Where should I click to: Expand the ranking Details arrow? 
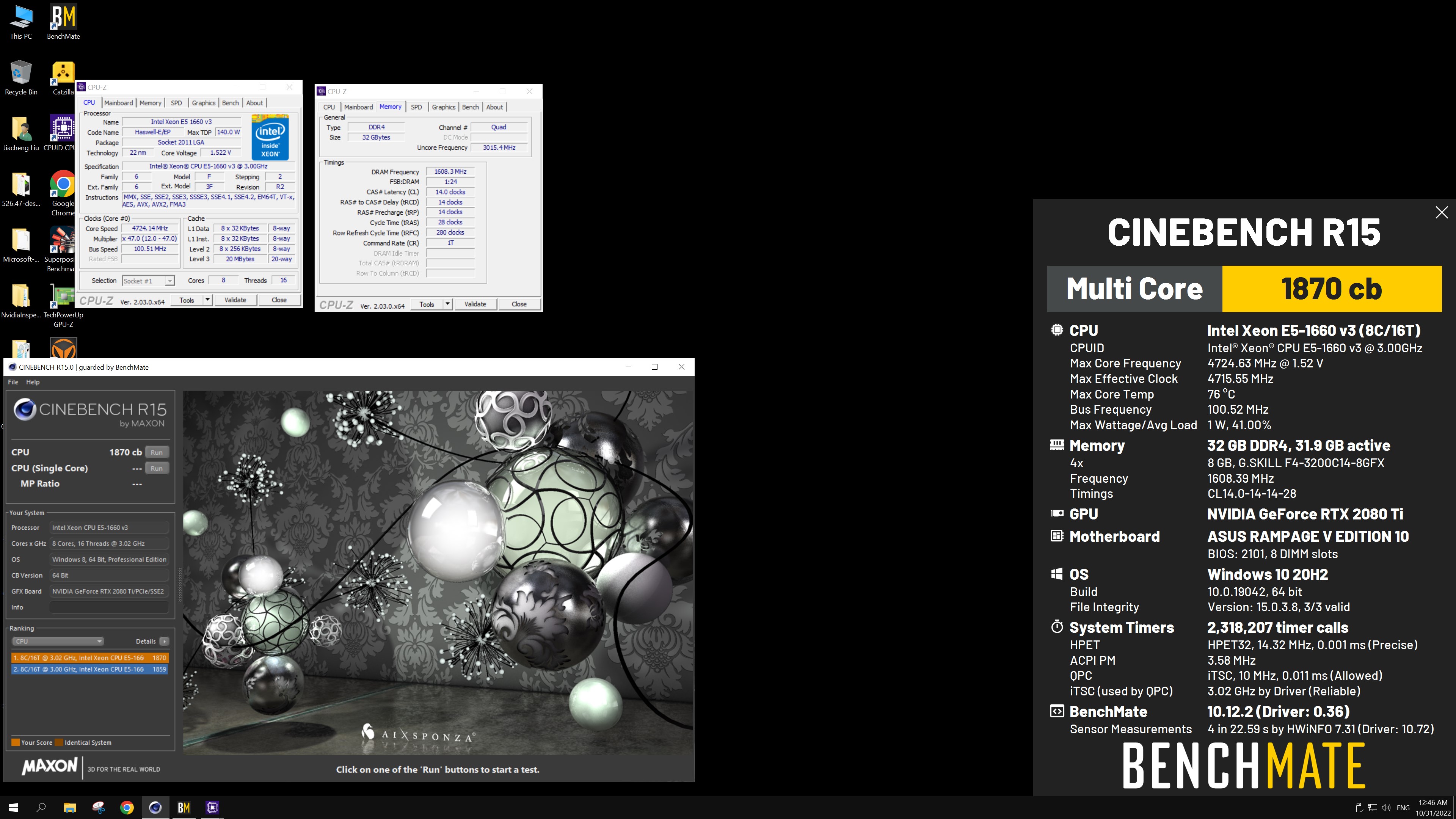[x=165, y=642]
